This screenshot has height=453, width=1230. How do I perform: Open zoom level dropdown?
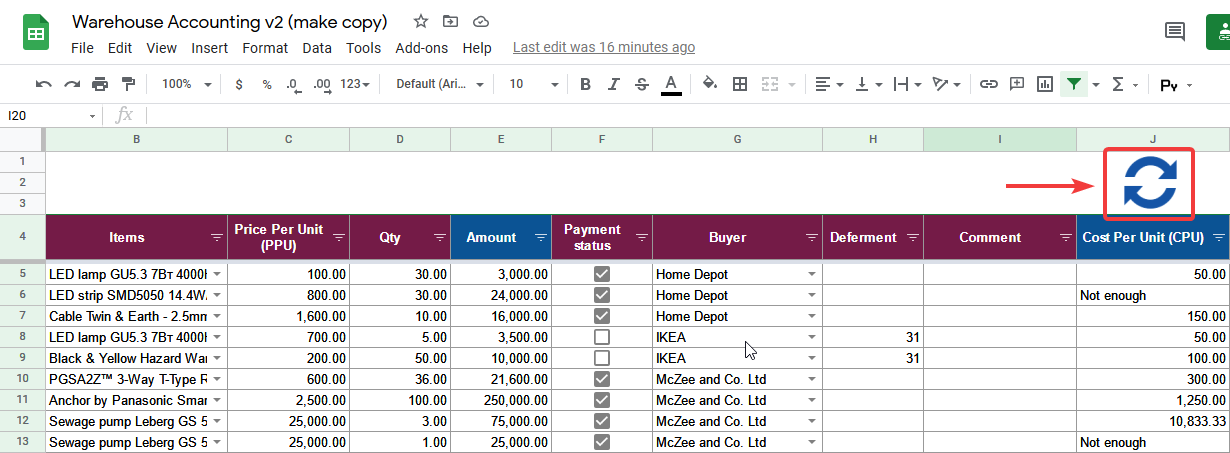pos(186,84)
